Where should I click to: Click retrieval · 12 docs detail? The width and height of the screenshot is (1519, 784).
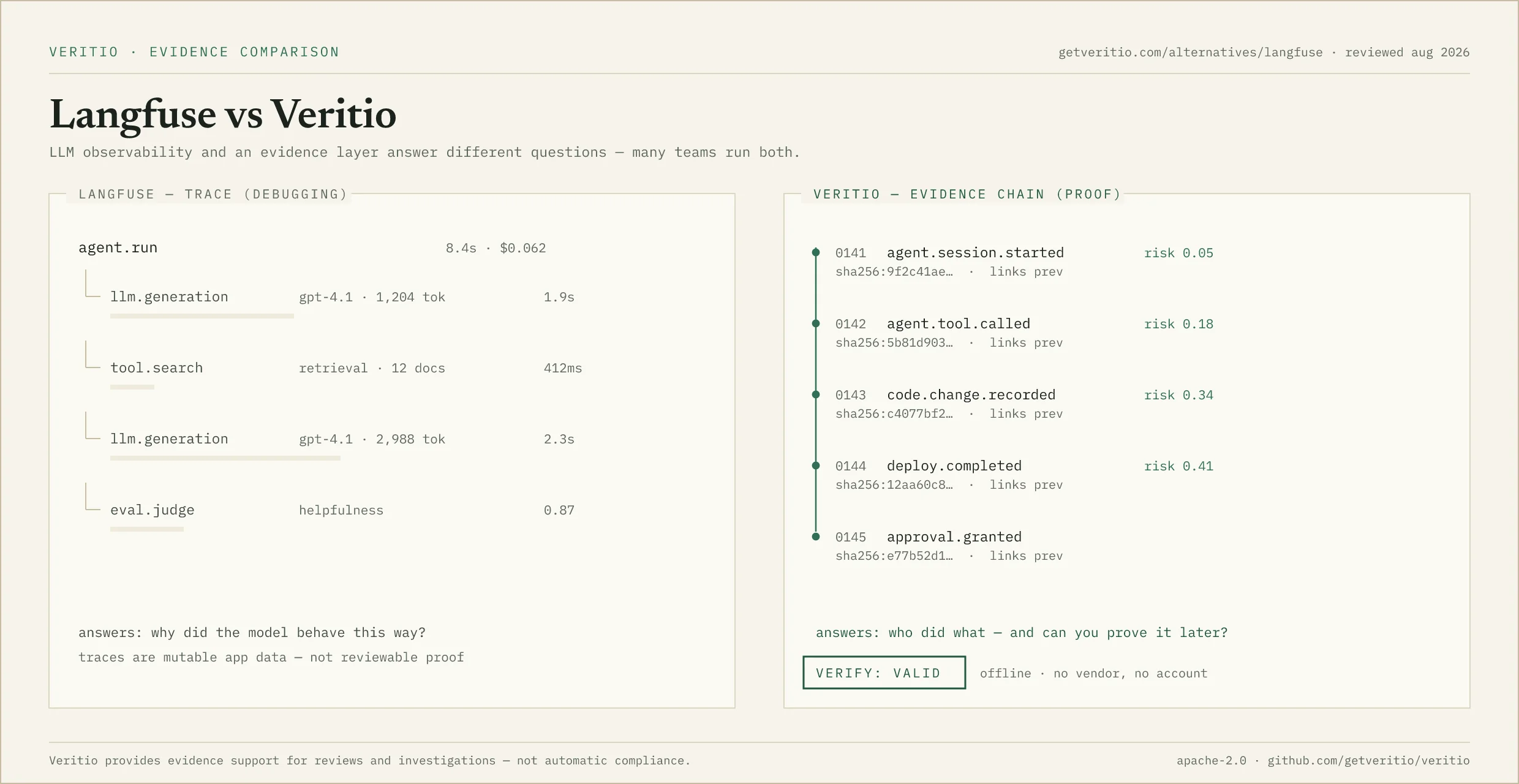click(372, 368)
